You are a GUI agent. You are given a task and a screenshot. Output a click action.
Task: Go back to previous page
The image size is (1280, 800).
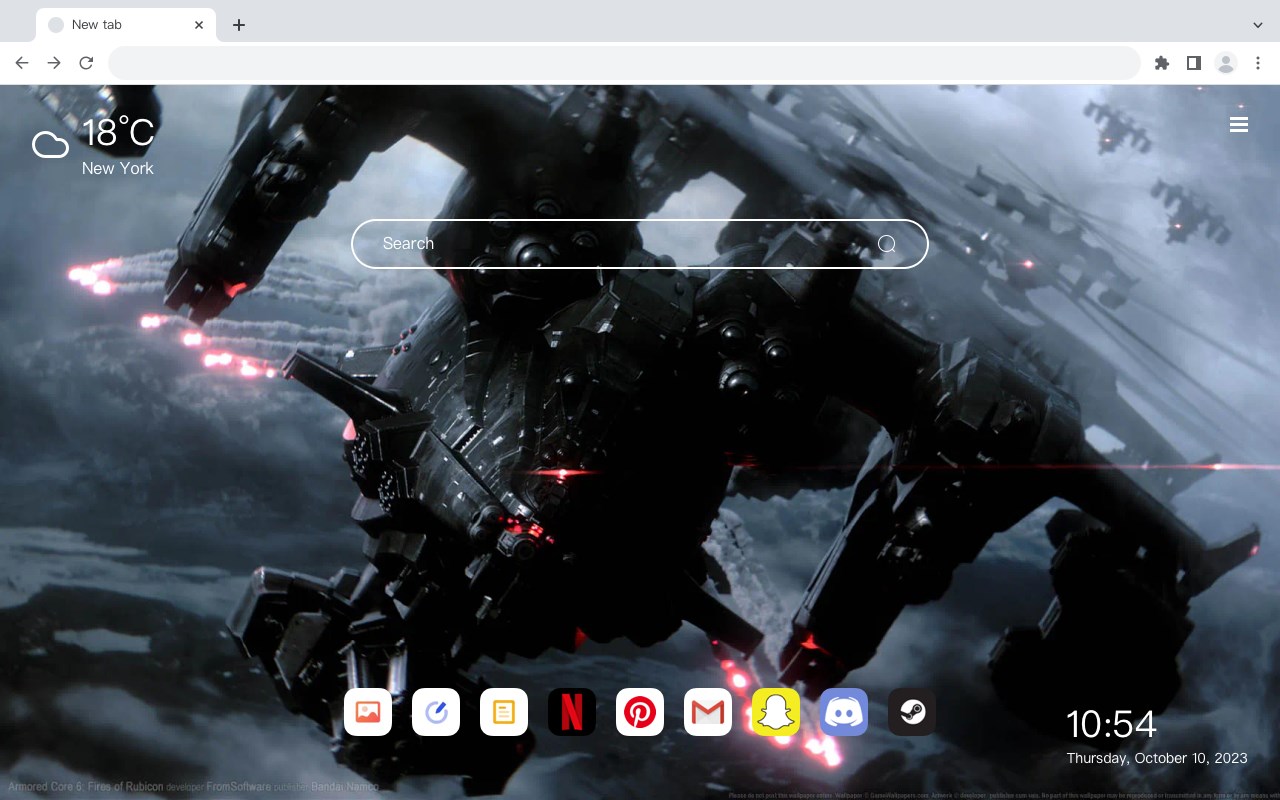point(22,63)
